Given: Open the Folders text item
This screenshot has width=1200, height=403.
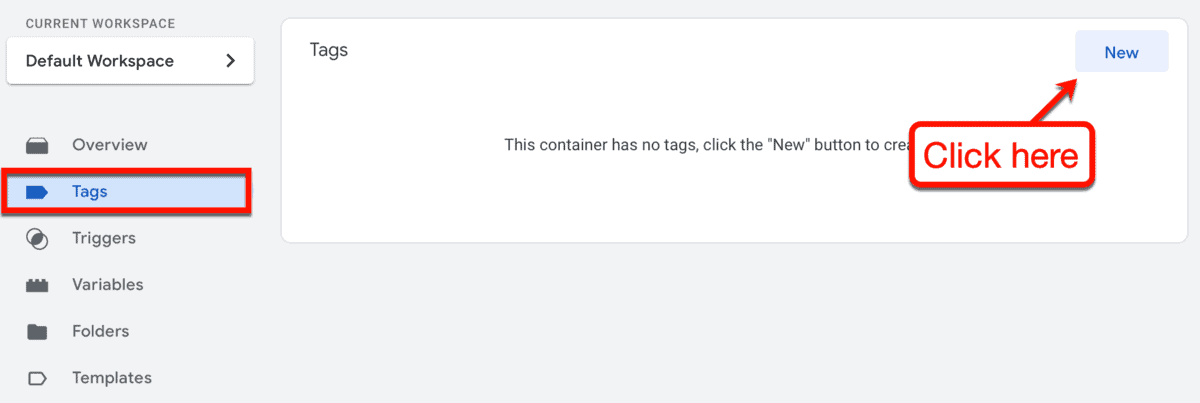Looking at the screenshot, I should (100, 331).
